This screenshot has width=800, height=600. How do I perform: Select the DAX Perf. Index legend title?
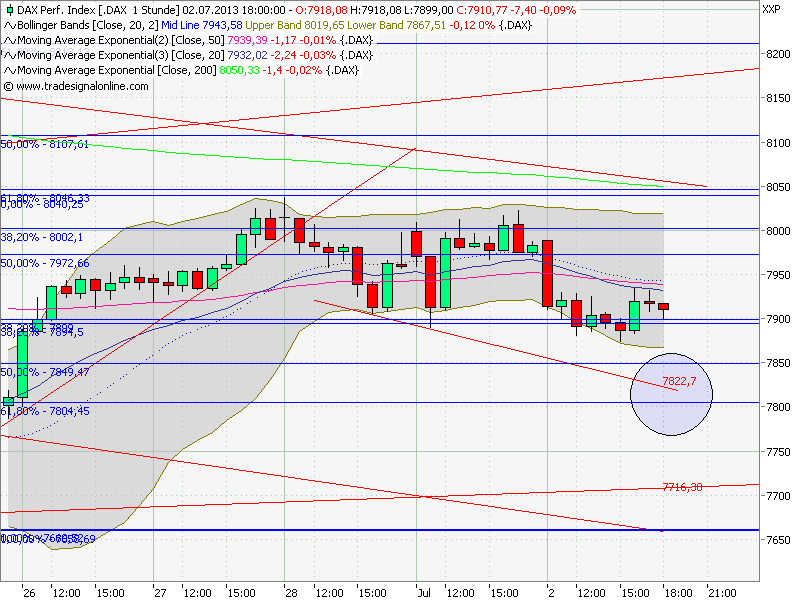point(56,10)
